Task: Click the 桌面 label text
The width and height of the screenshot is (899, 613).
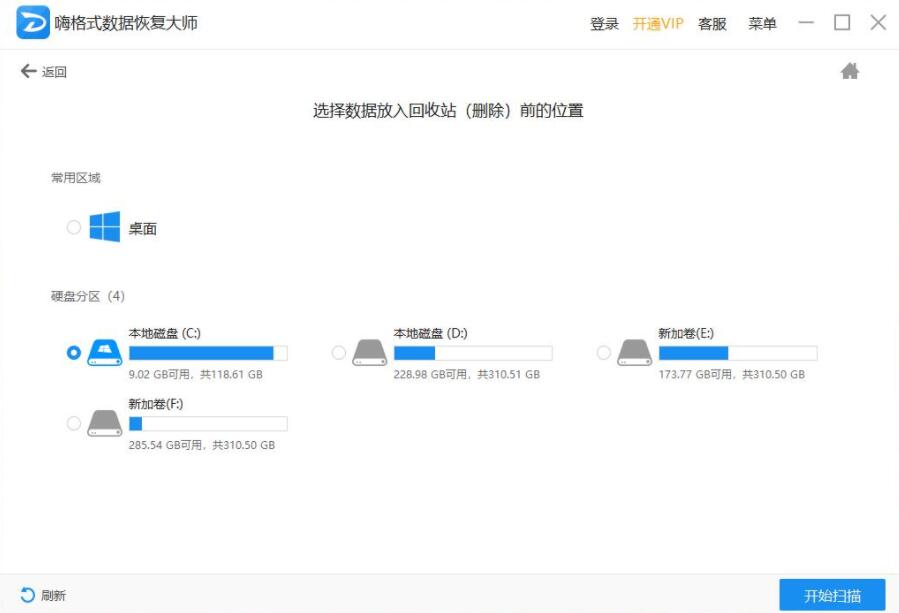Action: (x=143, y=228)
